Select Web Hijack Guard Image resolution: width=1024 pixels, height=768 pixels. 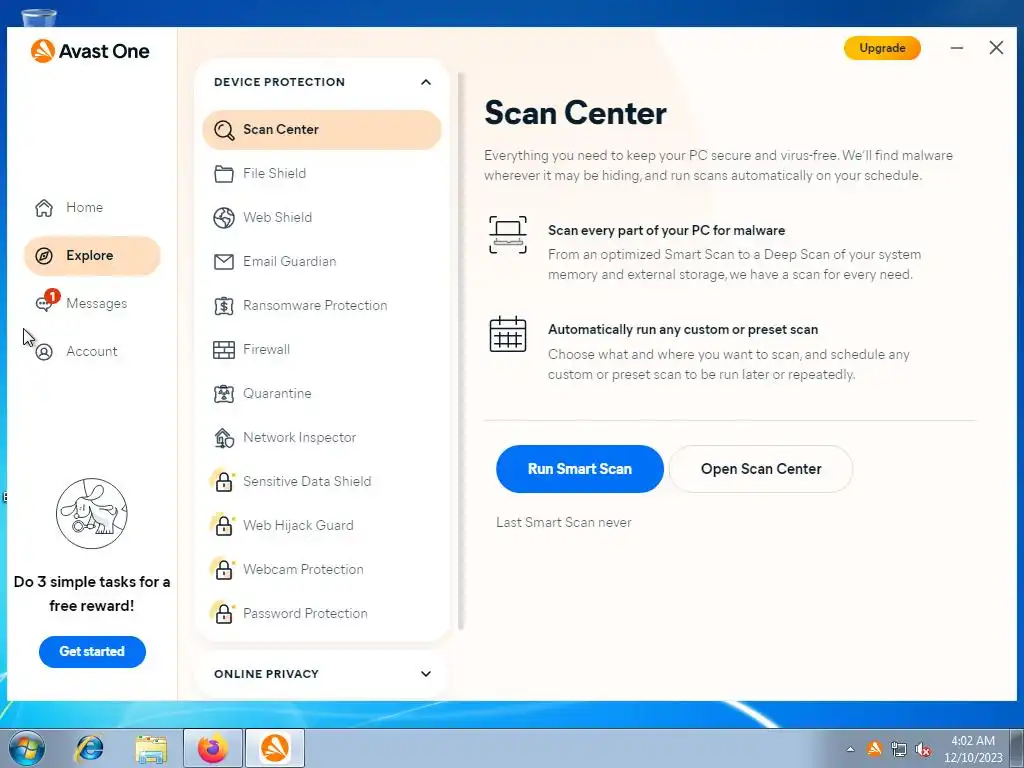(322, 526)
